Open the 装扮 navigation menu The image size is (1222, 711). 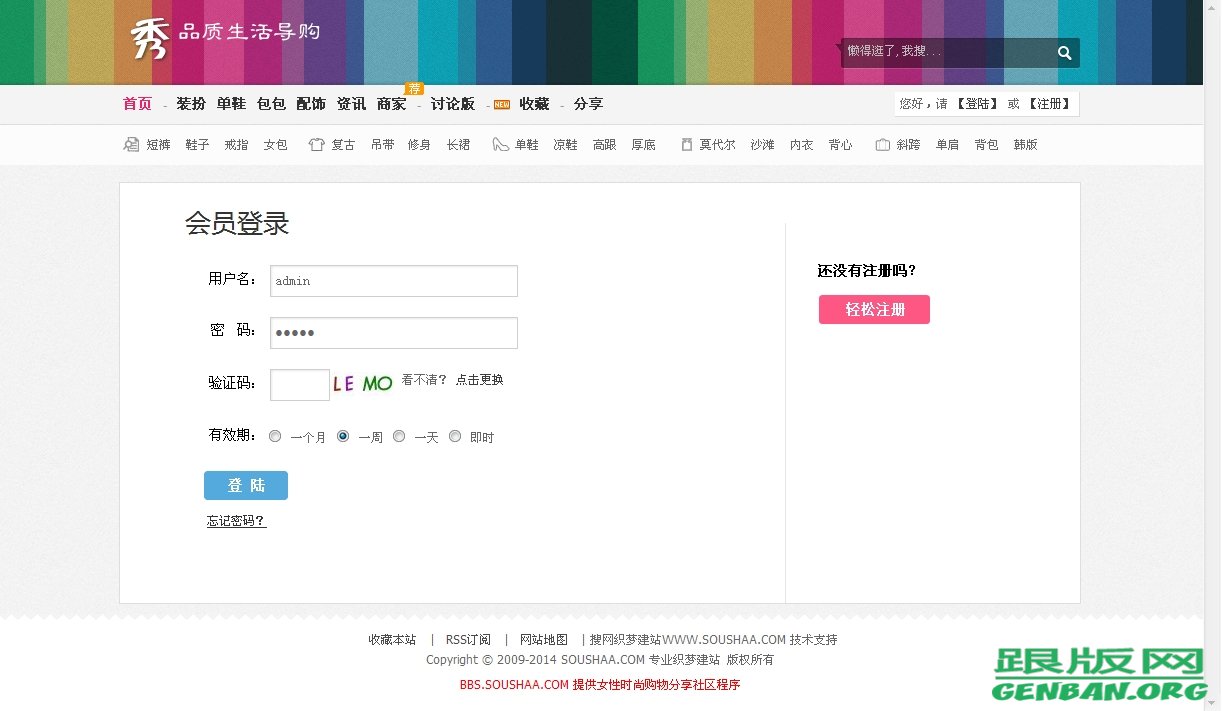(x=190, y=103)
